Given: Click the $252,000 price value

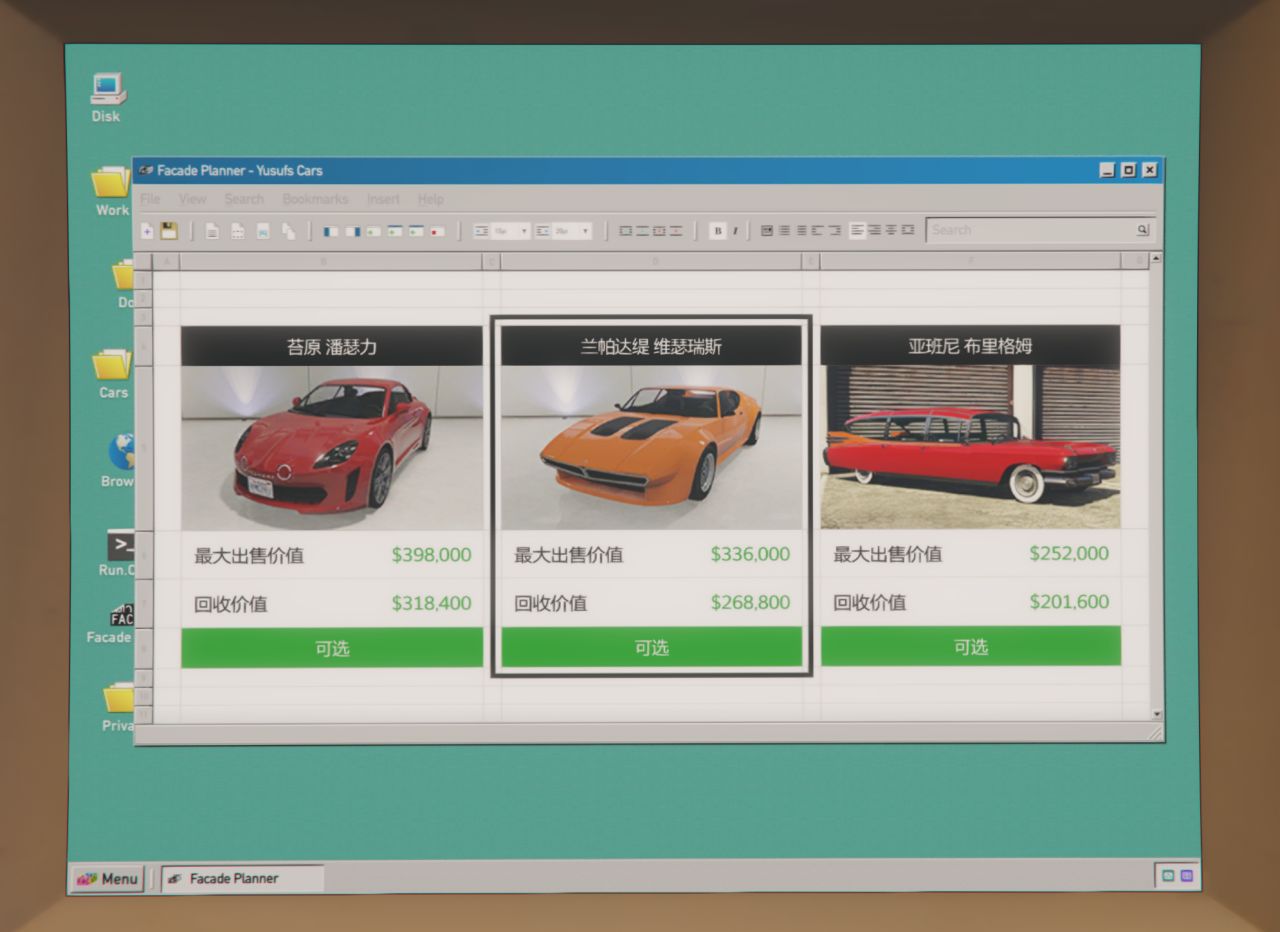Looking at the screenshot, I should coord(1069,553).
